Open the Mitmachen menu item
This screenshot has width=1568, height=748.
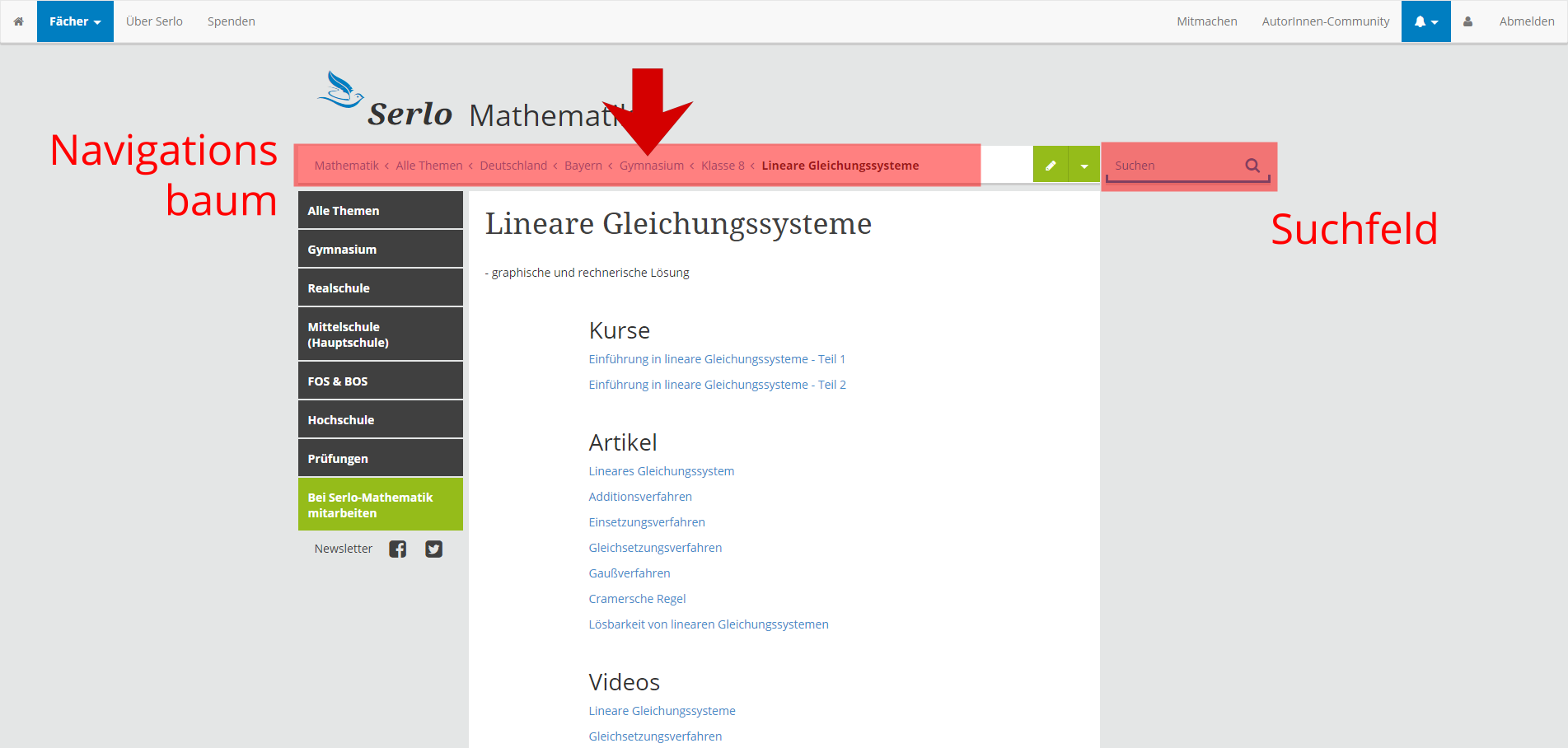[x=1207, y=21]
